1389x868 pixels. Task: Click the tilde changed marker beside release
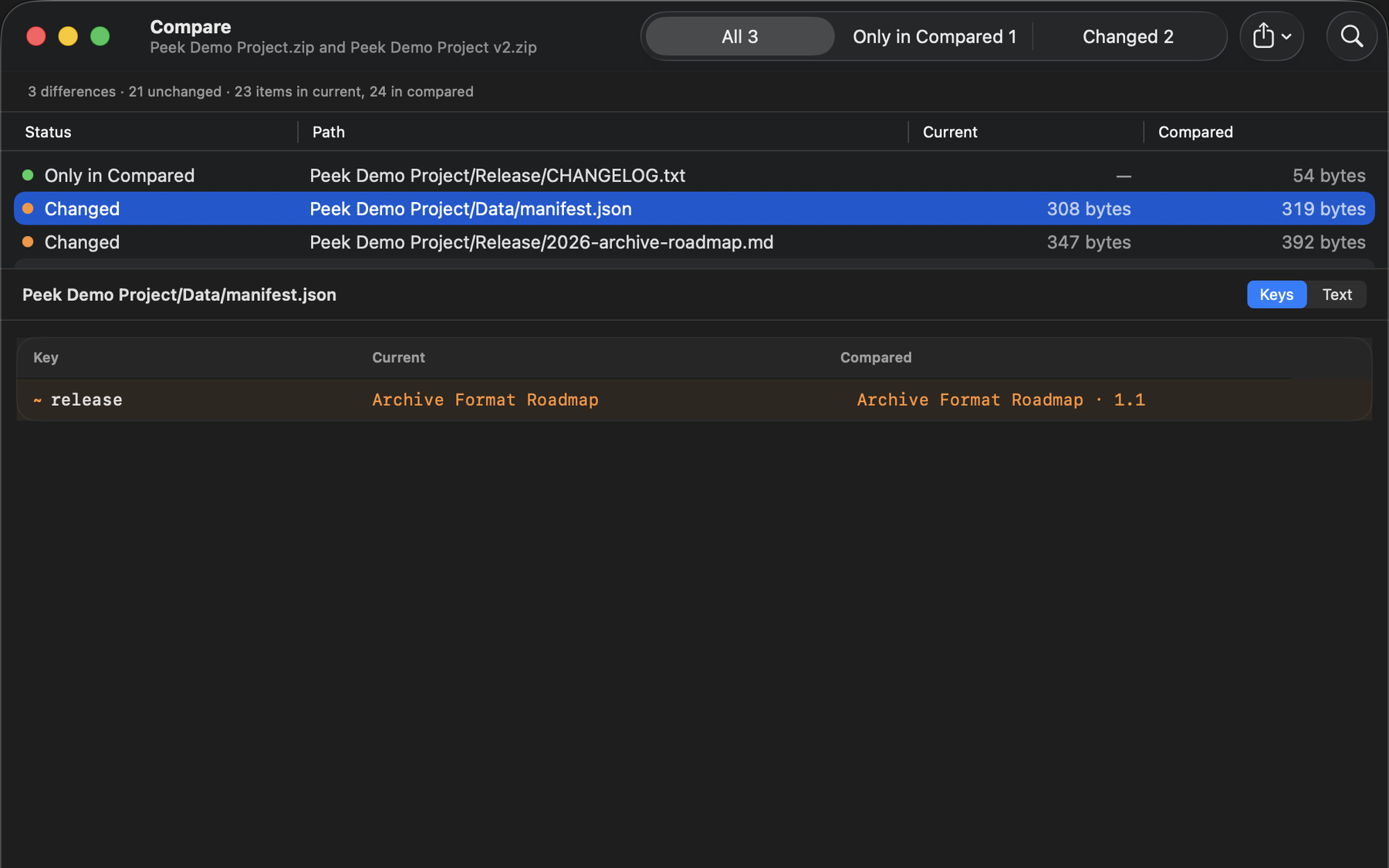click(x=37, y=400)
